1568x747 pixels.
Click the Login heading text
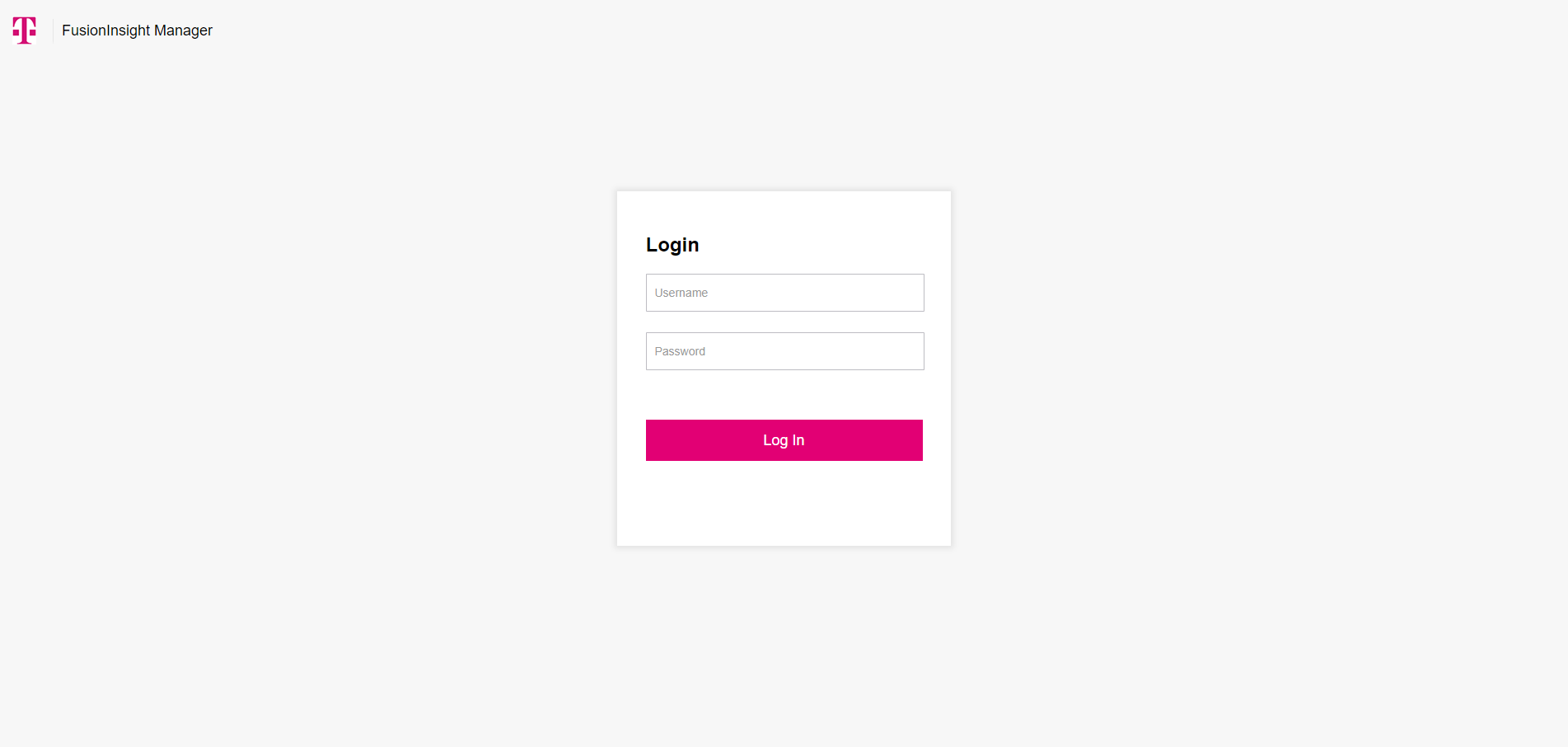672,245
